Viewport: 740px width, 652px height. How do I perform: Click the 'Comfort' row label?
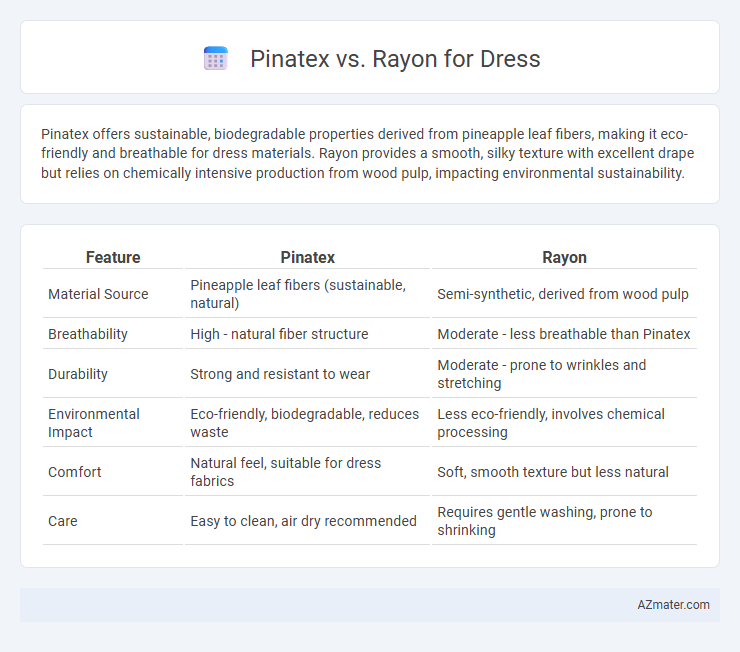point(75,472)
